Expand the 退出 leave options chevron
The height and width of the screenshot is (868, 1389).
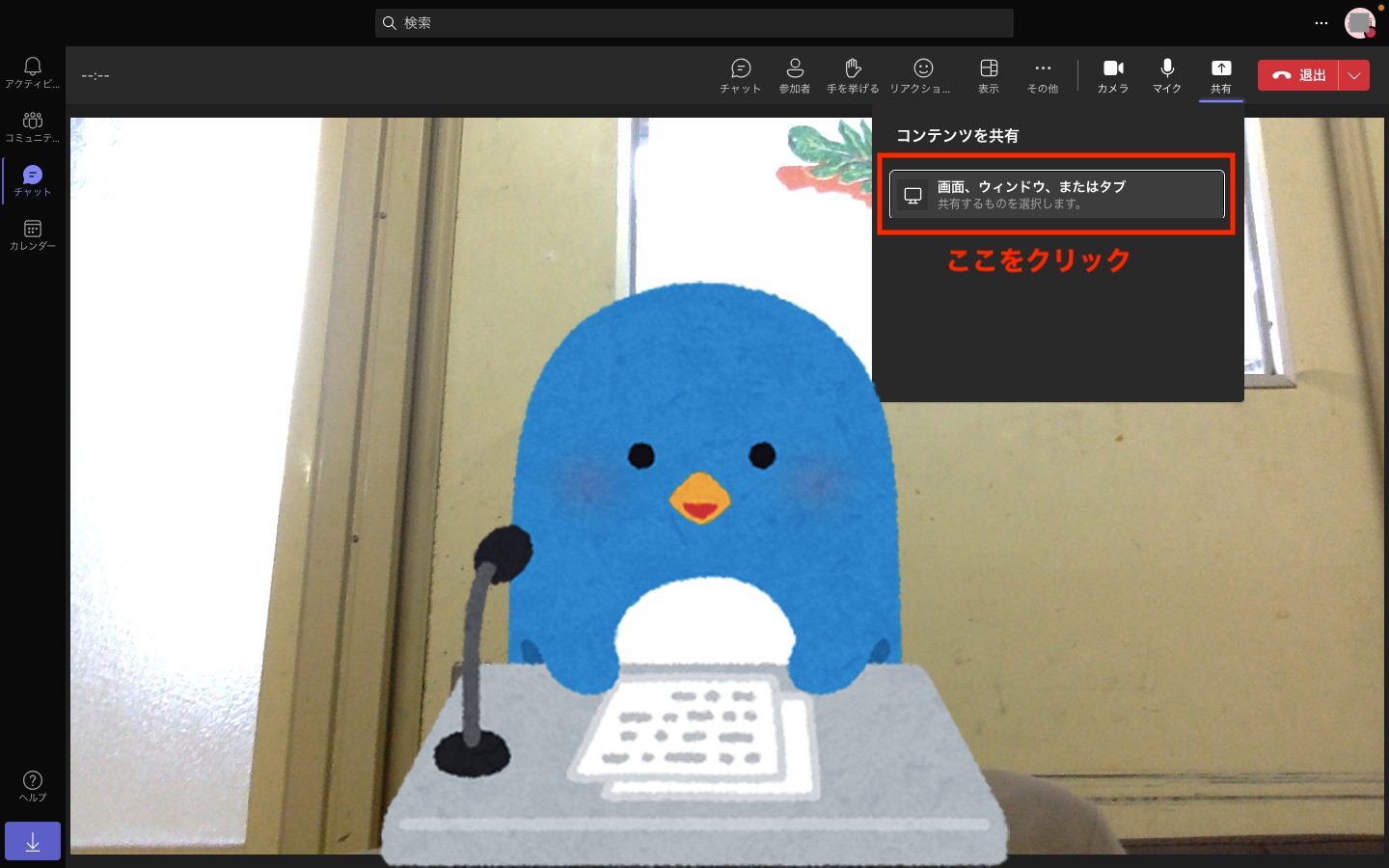[1354, 74]
